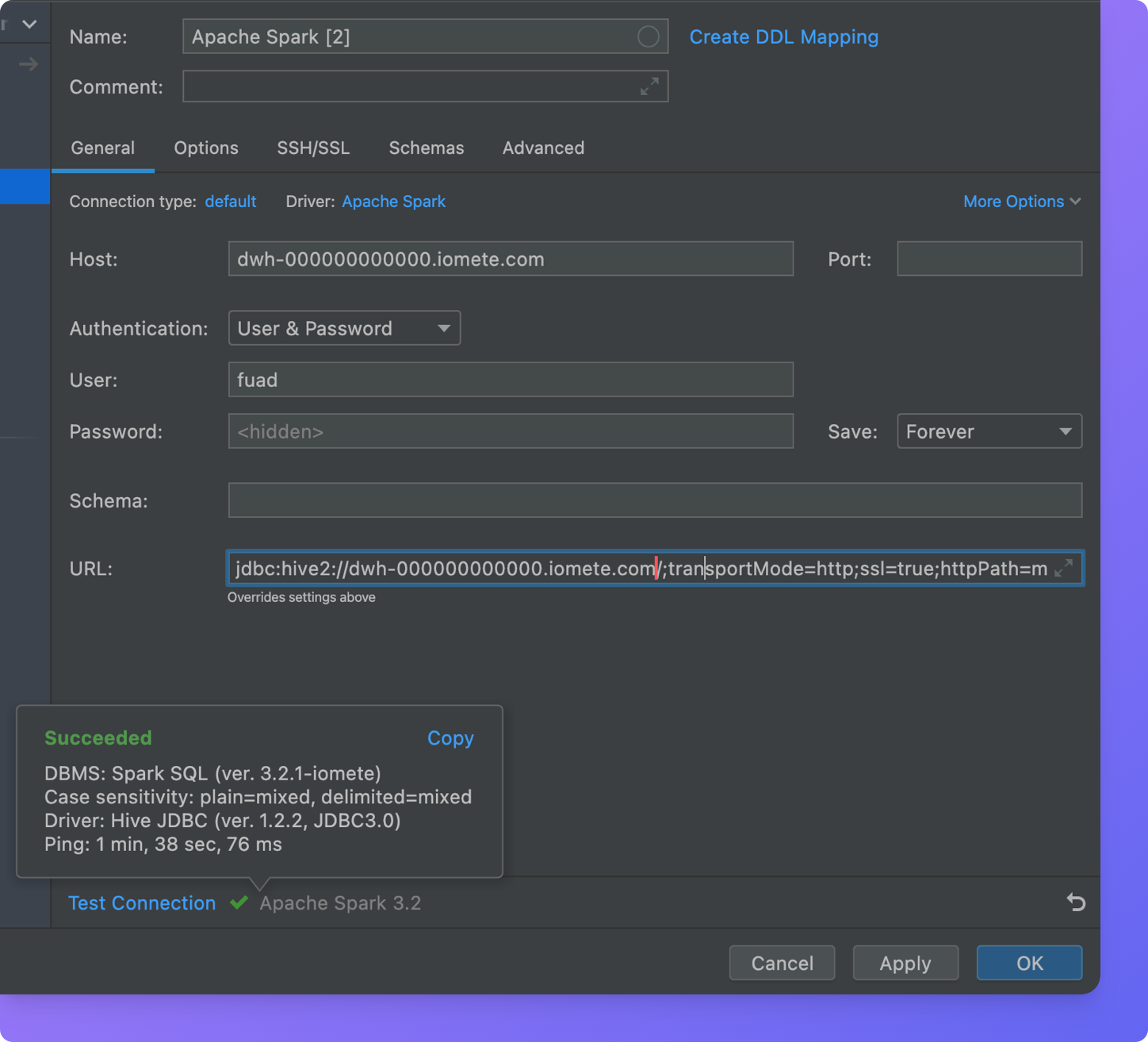
Task: Click the green checkmark next to Test Connection
Action: [239, 902]
